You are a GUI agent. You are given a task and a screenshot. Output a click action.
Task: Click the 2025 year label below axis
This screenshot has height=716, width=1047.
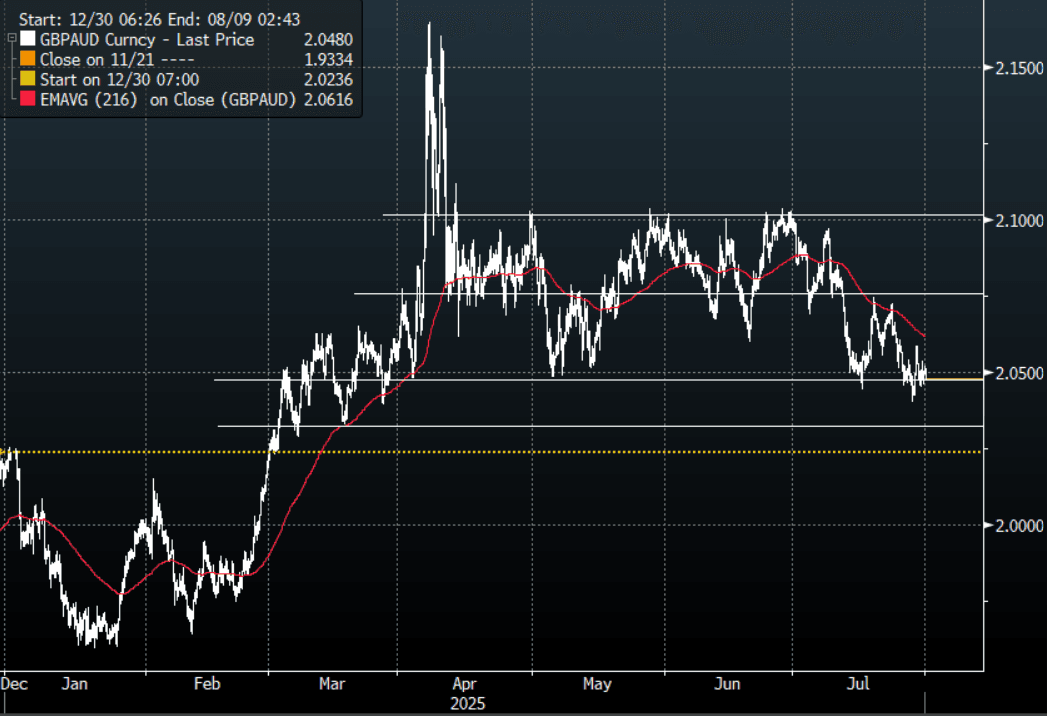(x=467, y=704)
